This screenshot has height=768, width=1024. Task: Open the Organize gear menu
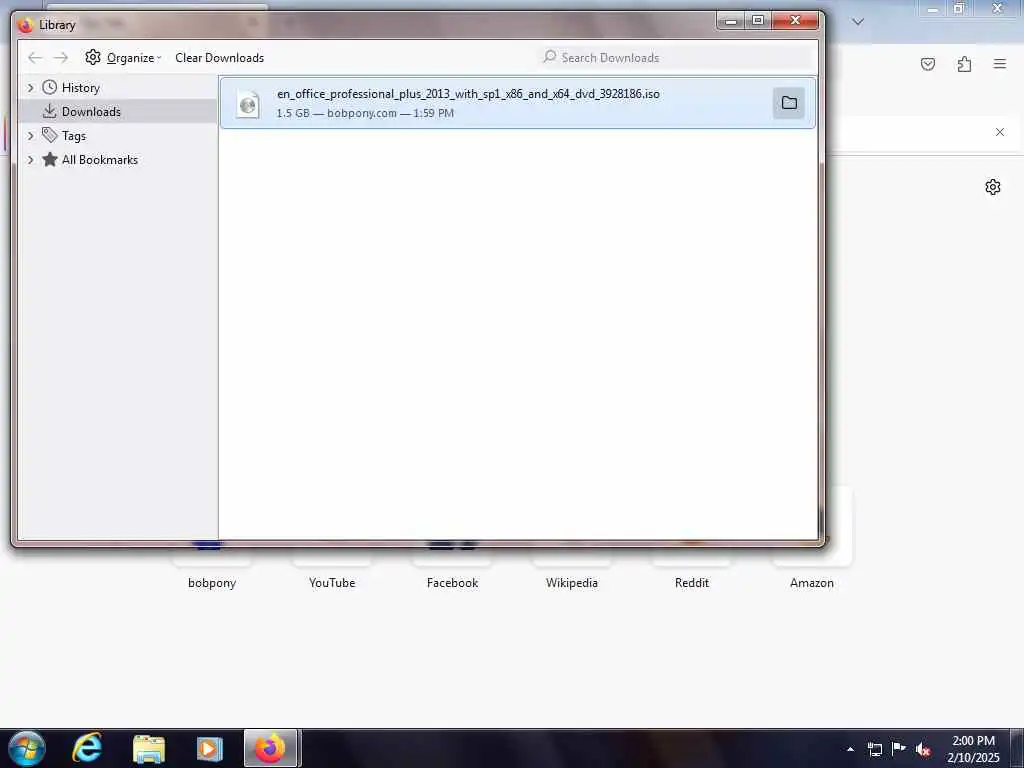(x=123, y=57)
